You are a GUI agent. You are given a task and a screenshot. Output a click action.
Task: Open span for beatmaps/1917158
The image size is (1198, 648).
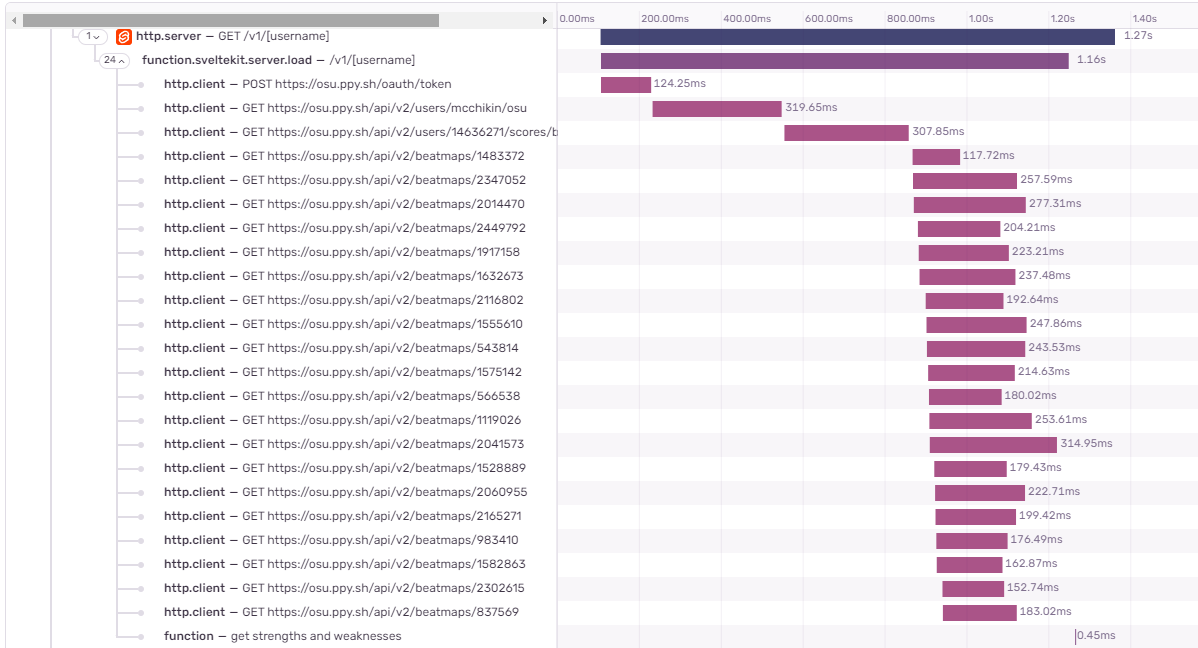coord(342,252)
